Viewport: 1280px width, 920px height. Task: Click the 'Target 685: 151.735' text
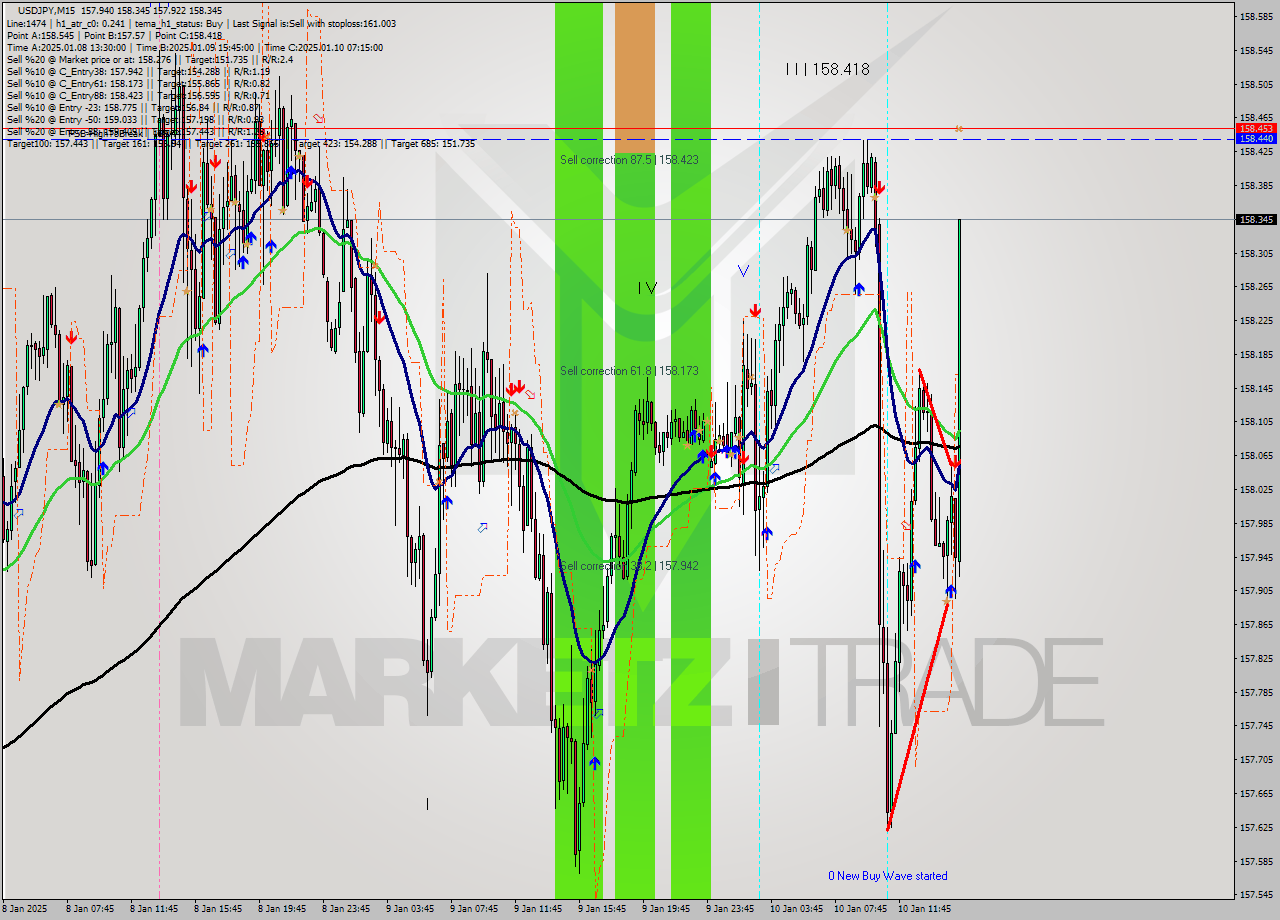tap(433, 144)
